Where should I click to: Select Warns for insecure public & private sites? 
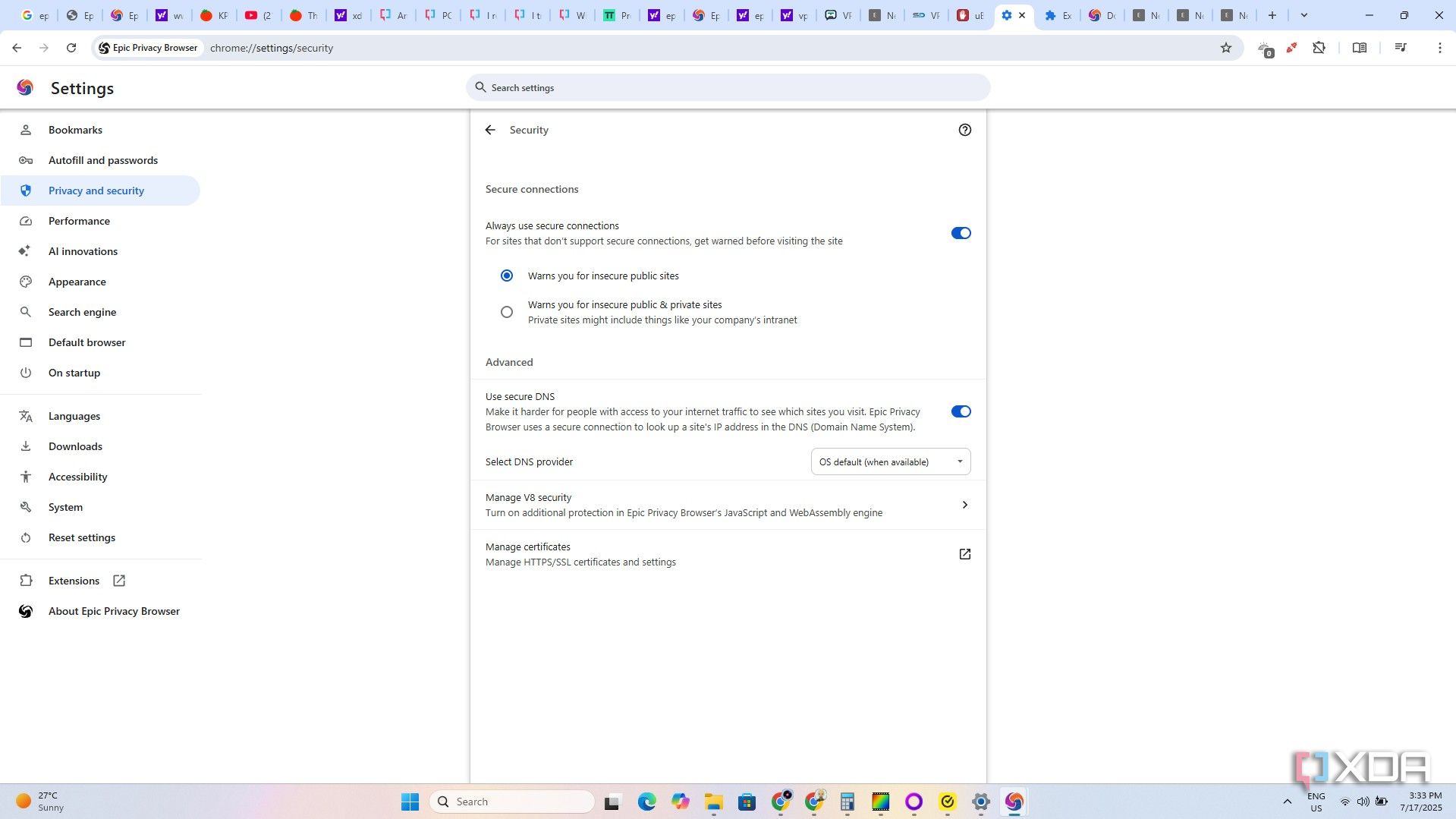tap(507, 312)
